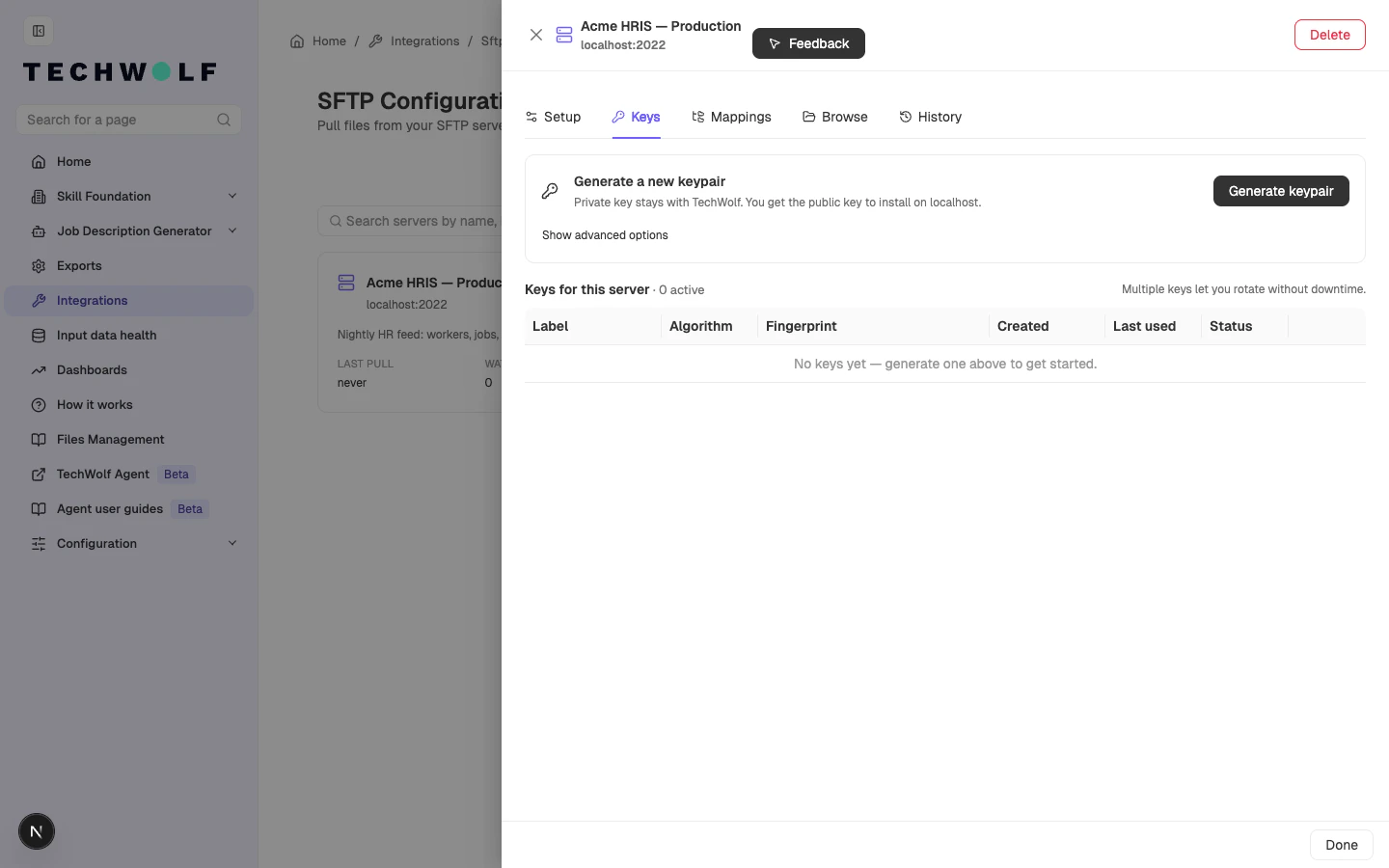This screenshot has height=868, width=1389.
Task: Expand the Configuration section chevron
Action: 232,544
